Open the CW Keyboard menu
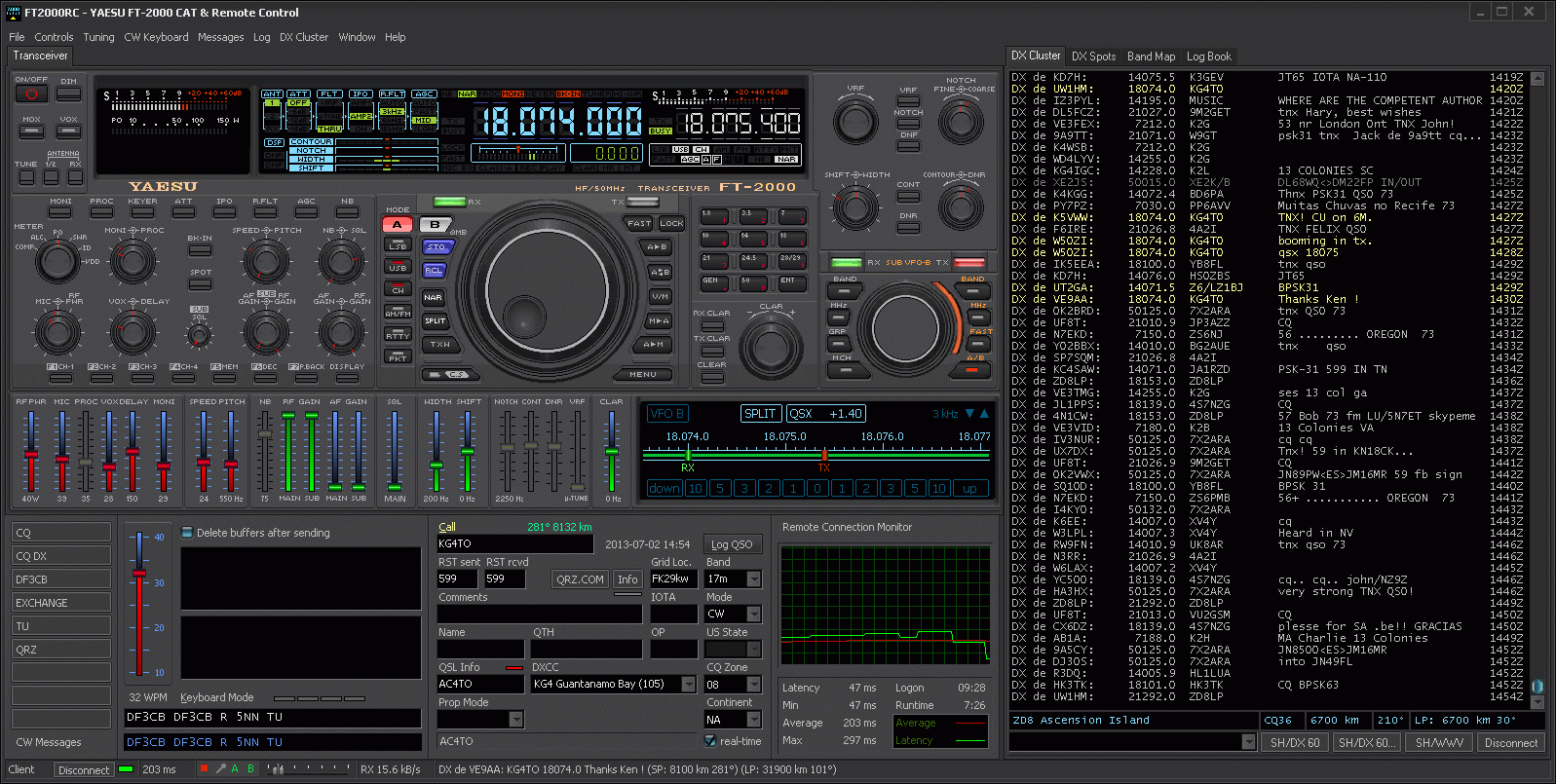The image size is (1556, 784). tap(156, 37)
